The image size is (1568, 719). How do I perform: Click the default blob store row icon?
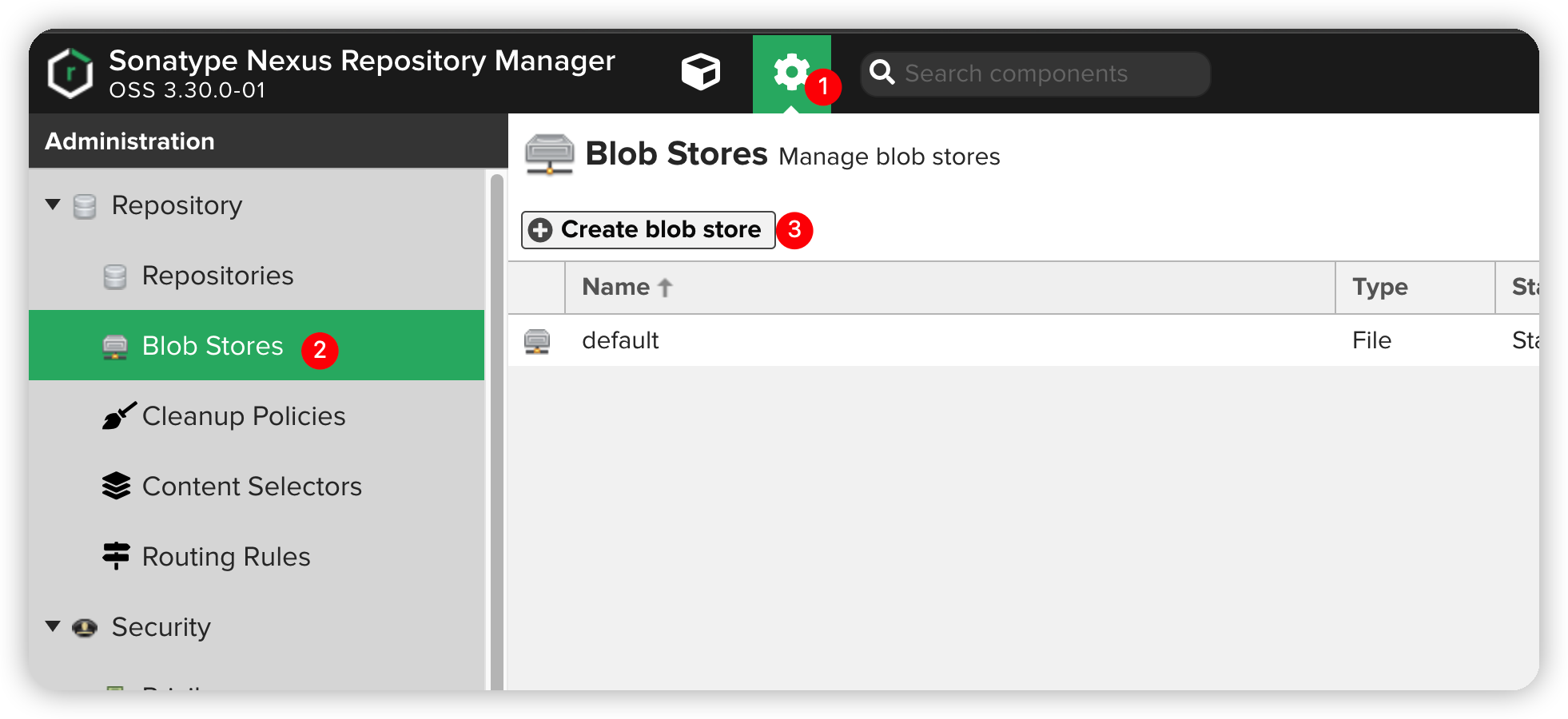pyautogui.click(x=537, y=341)
